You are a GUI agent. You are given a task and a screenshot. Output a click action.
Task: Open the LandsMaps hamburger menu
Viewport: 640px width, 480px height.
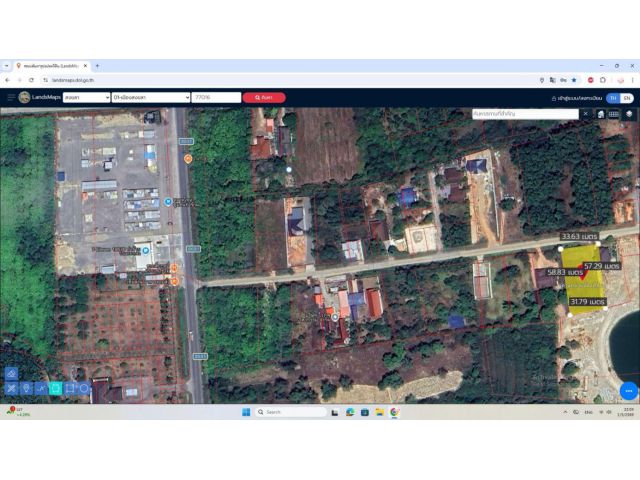tap(11, 98)
